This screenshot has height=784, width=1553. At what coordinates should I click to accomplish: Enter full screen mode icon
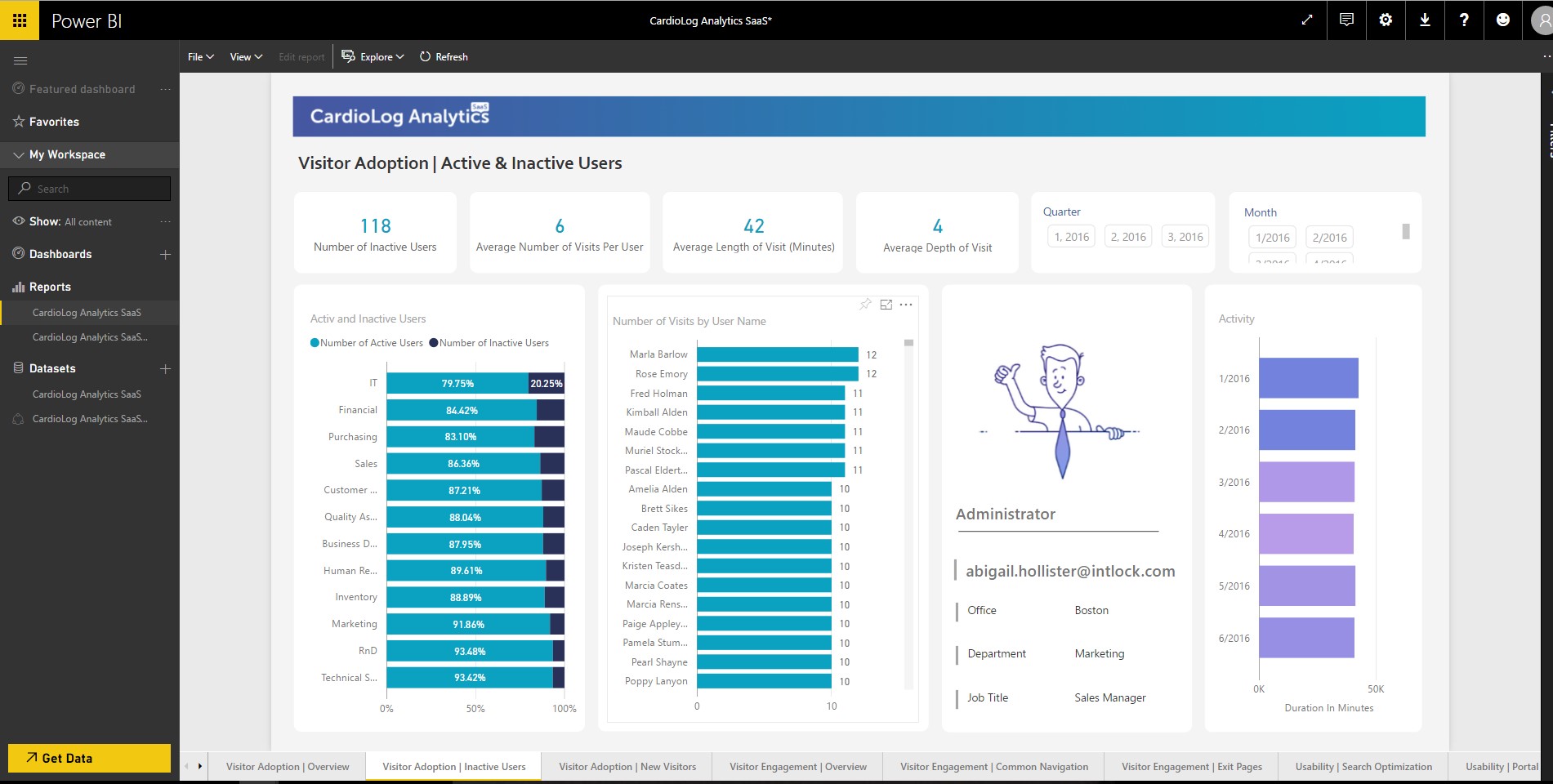pyautogui.click(x=1307, y=20)
